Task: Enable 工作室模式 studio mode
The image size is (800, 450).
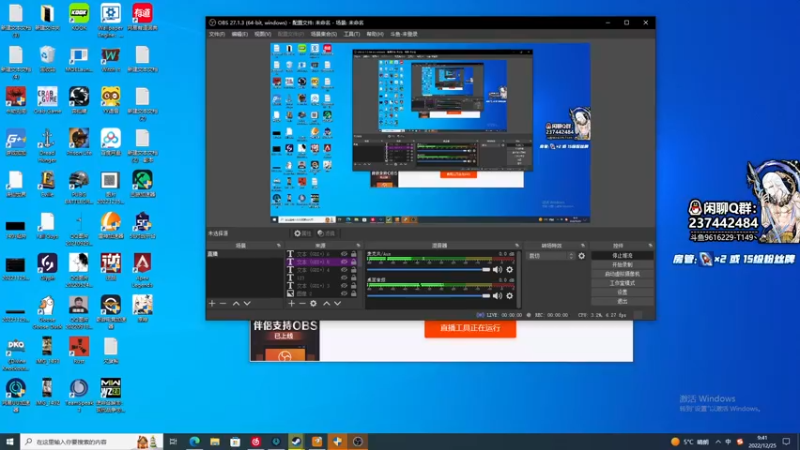Action: (x=622, y=283)
